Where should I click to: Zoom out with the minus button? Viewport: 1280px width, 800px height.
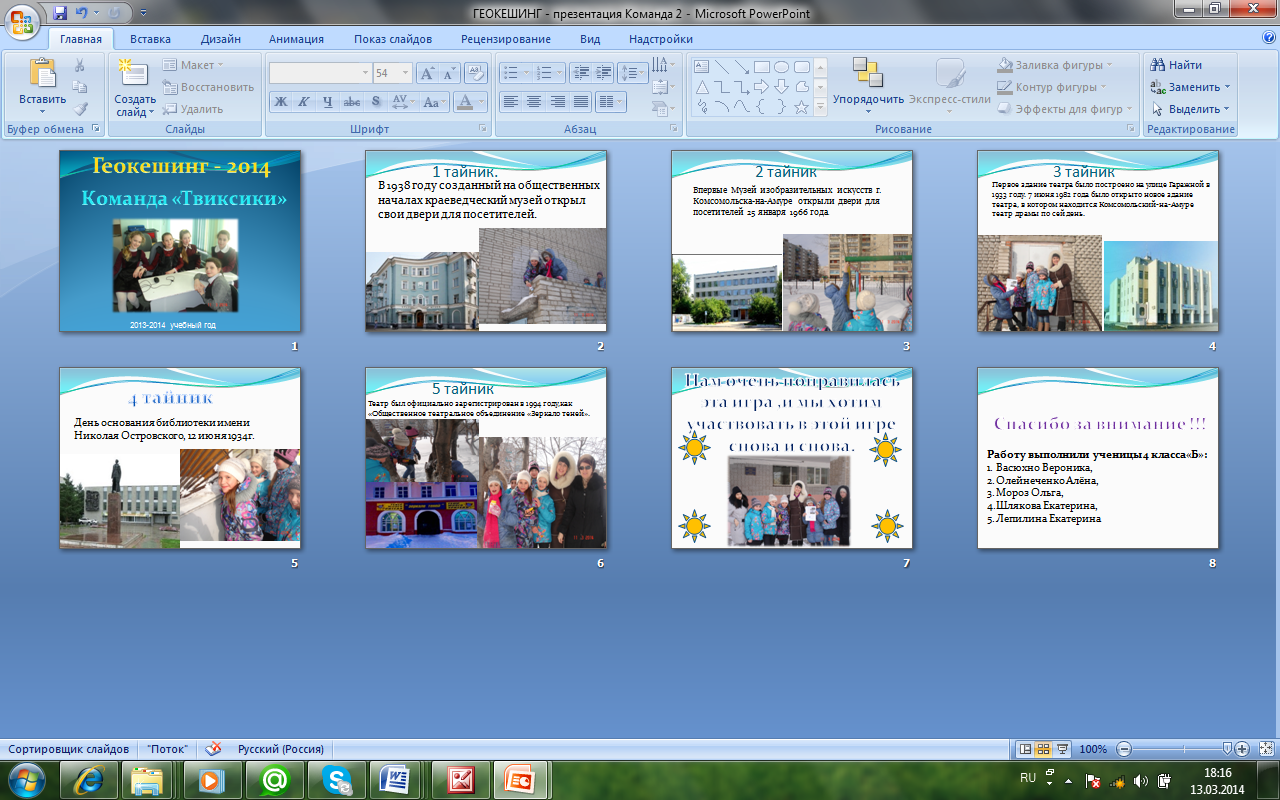pyautogui.click(x=1123, y=749)
